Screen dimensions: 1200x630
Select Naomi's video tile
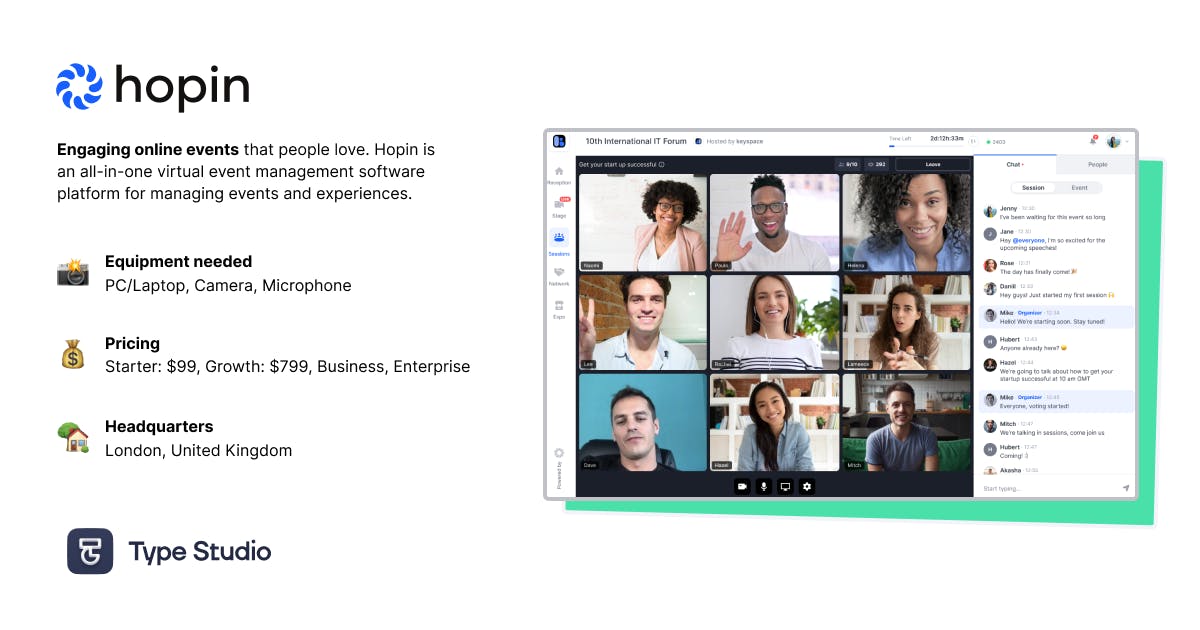pos(643,222)
